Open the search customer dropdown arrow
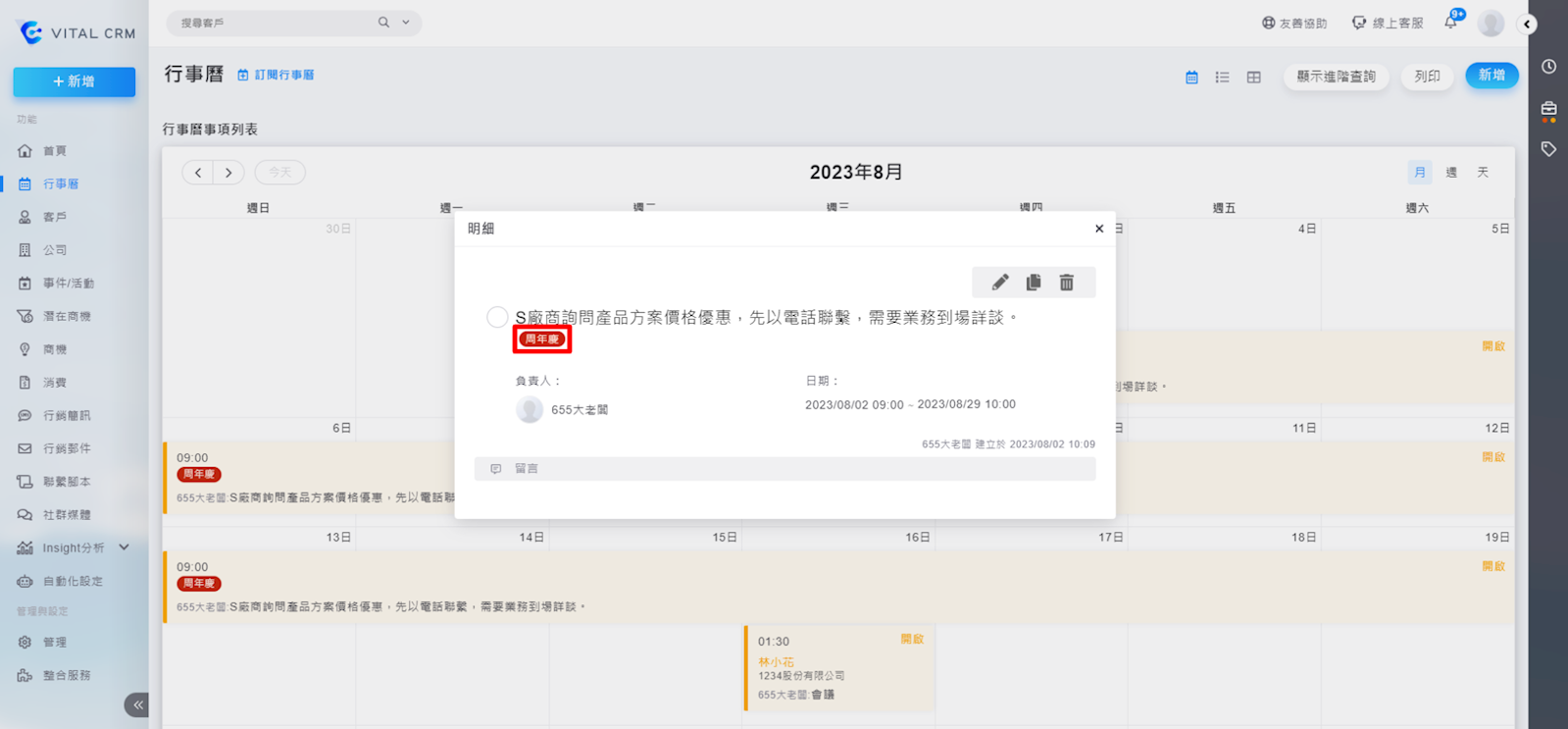This screenshot has width=1568, height=729. coord(406,23)
